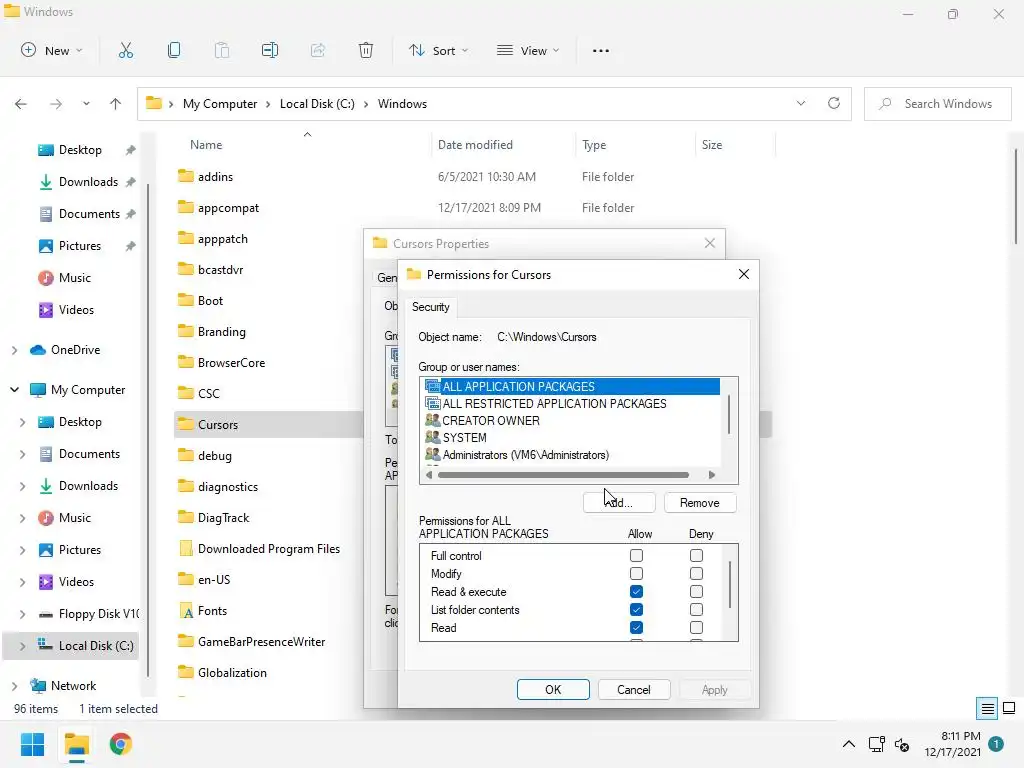Click Local Disk (C:) breadcrumb
1024x768 pixels.
(x=317, y=104)
